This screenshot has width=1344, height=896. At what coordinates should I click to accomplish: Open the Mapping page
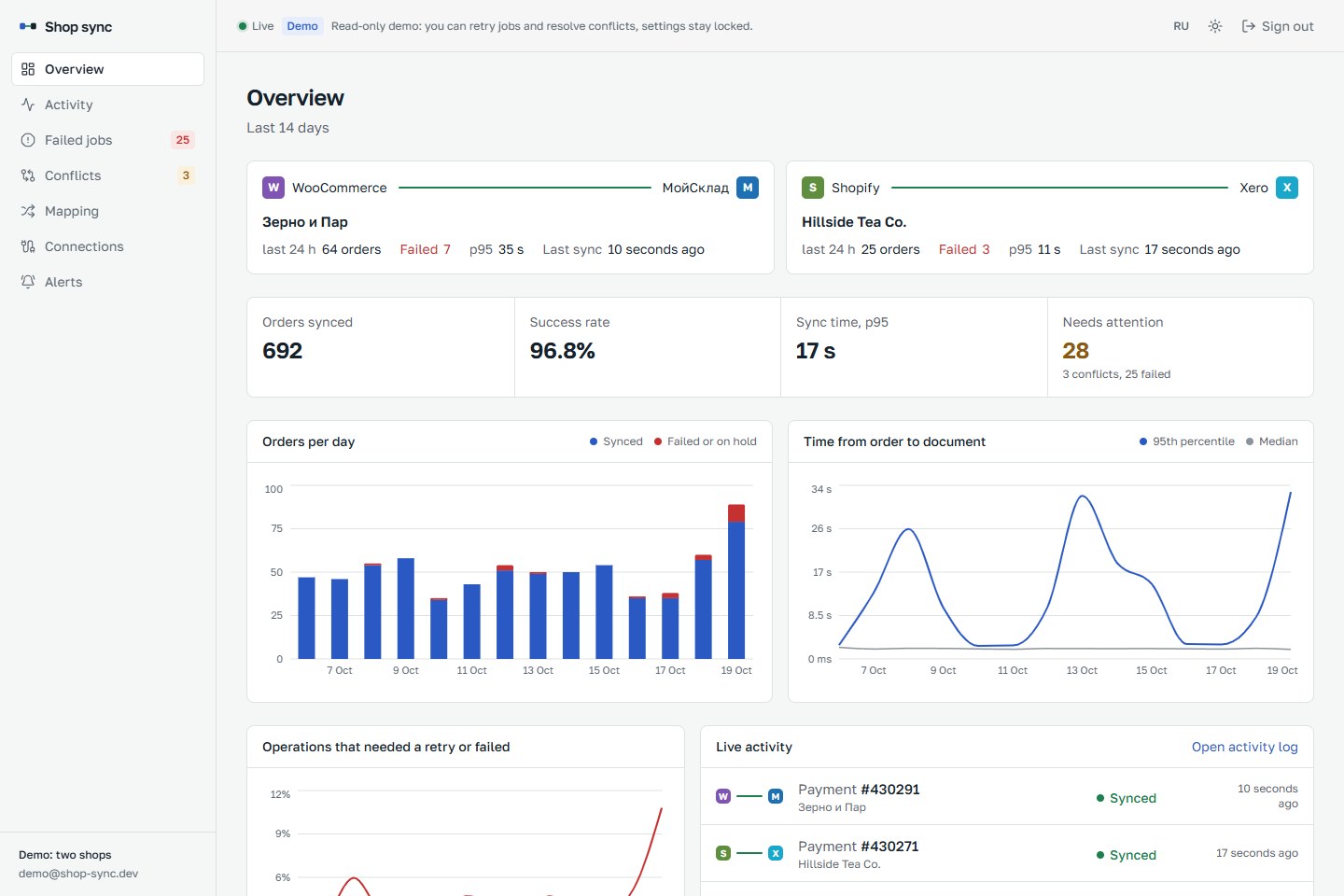pos(107,211)
